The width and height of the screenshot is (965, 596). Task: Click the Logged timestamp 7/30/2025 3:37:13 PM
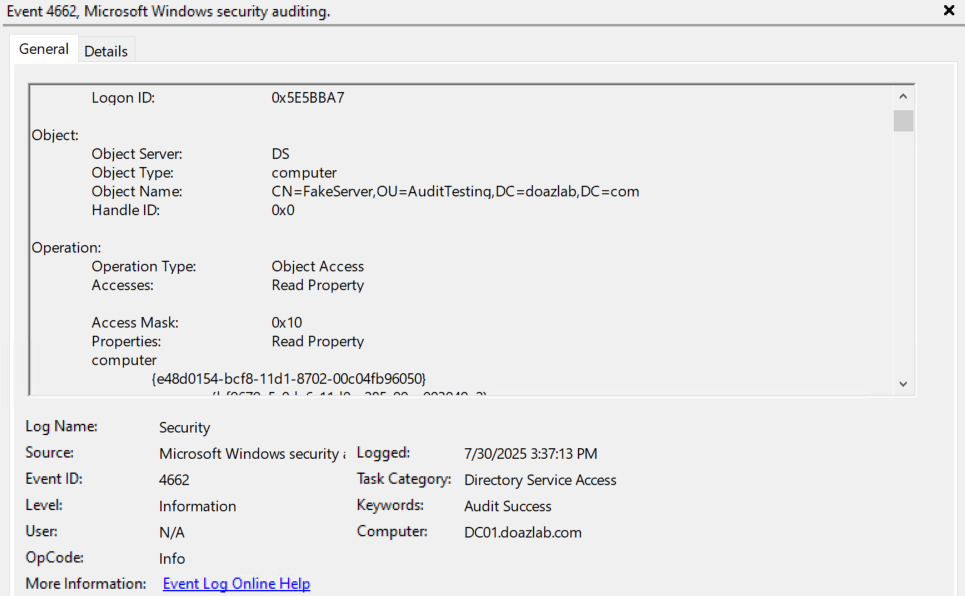click(x=531, y=454)
